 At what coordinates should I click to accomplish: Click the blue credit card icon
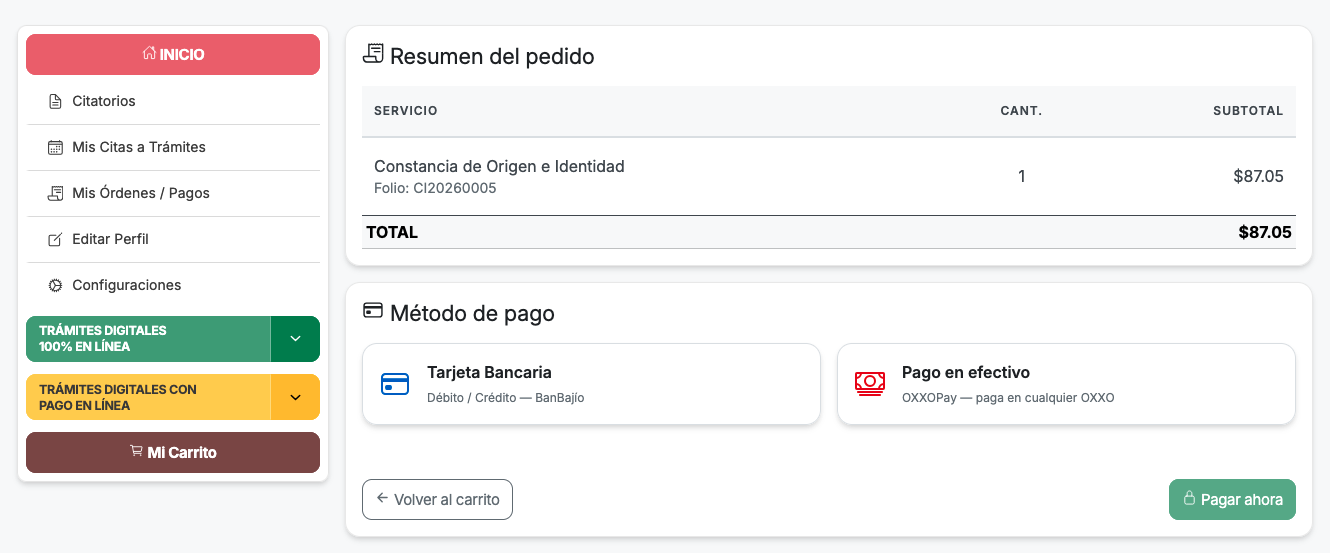click(395, 384)
